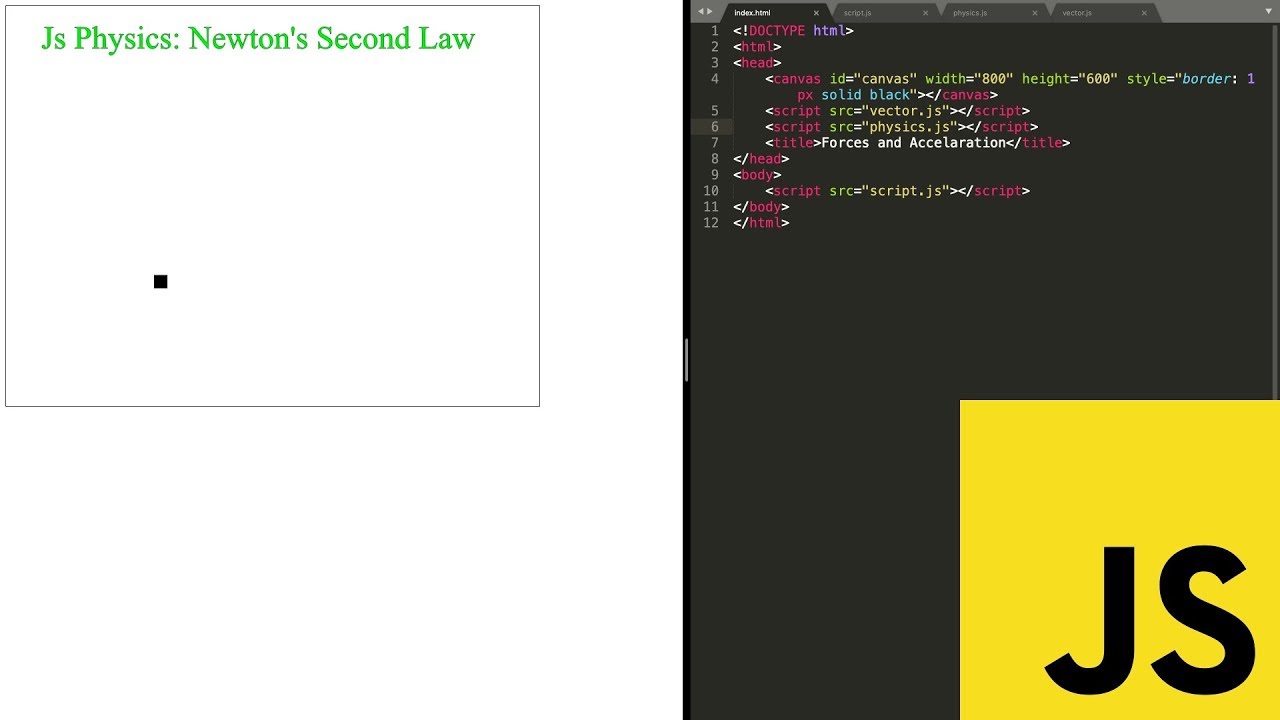Screen dimensions: 1280x720
Task: Click the "vector.js" string in code
Action: point(905,111)
